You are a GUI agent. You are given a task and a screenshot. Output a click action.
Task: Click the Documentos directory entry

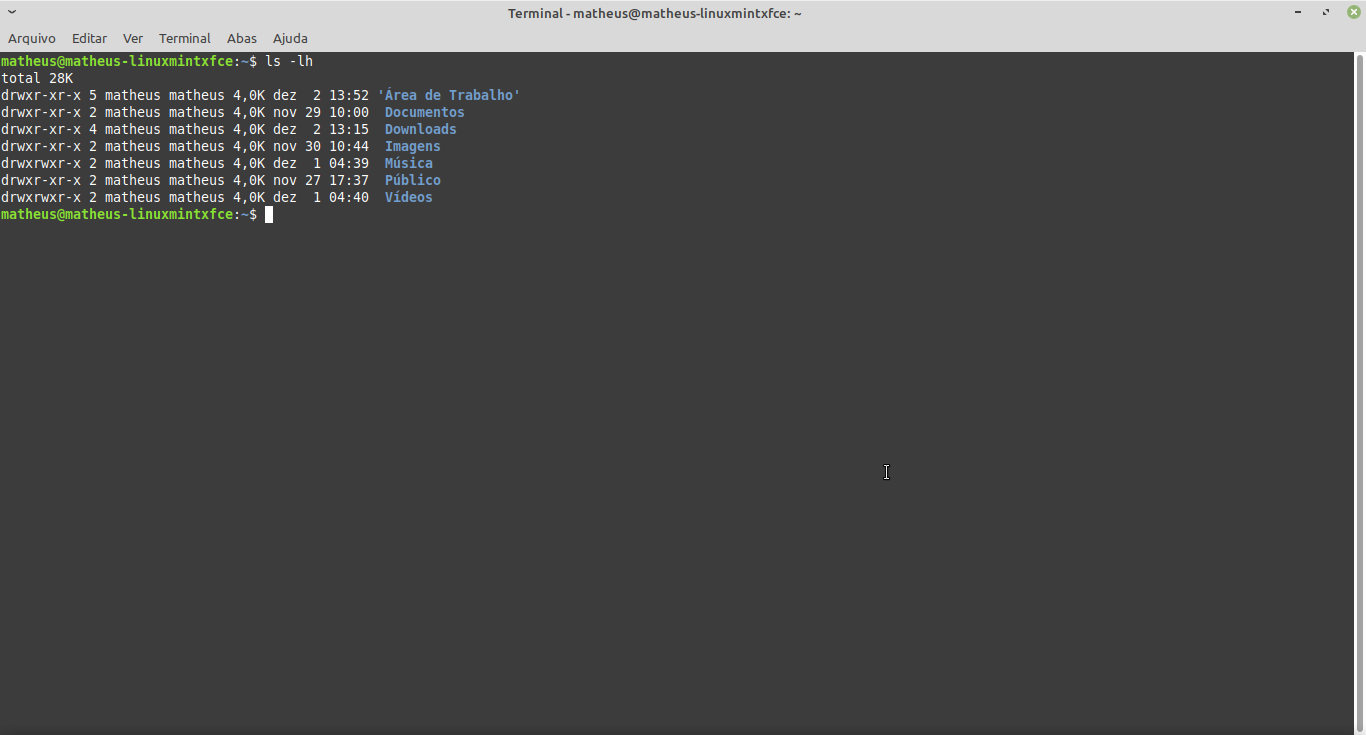(424, 112)
